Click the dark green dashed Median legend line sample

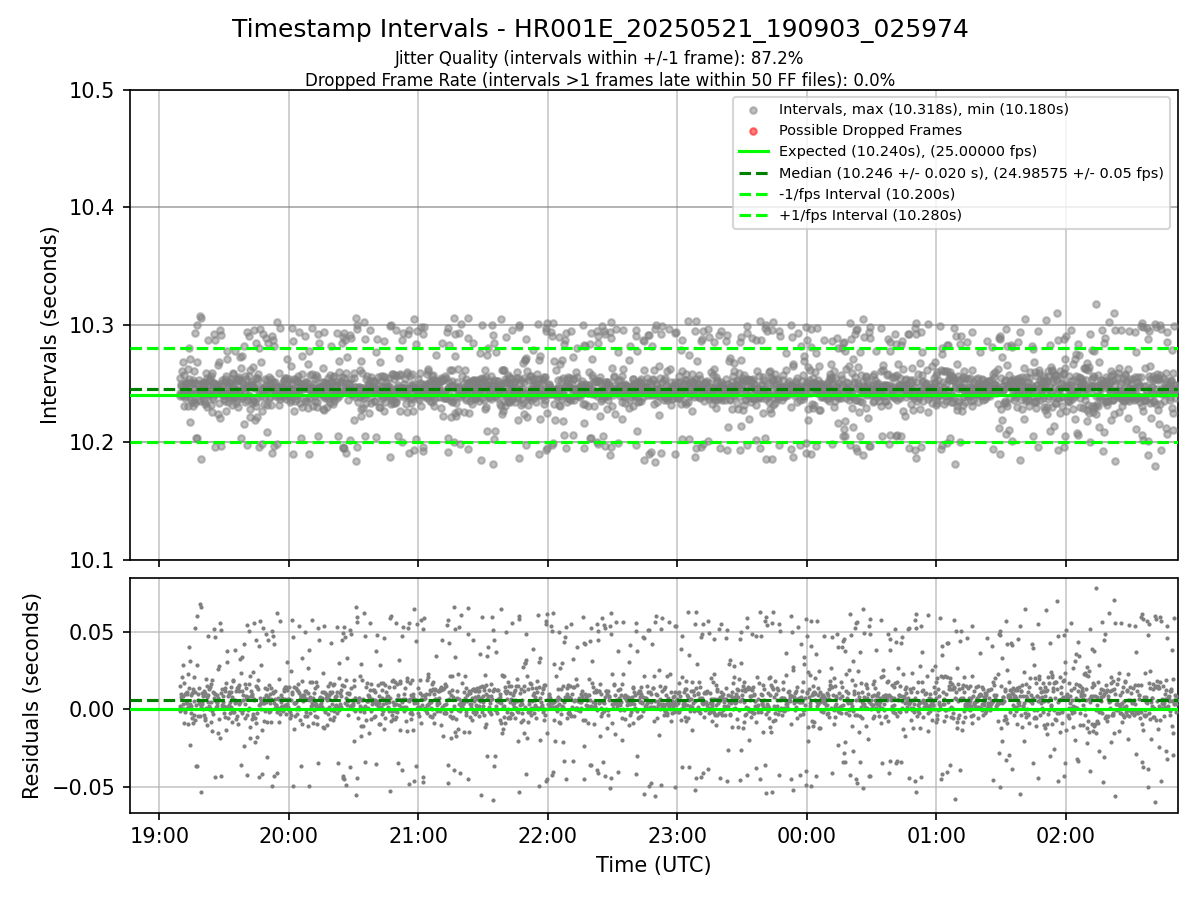tap(753, 173)
